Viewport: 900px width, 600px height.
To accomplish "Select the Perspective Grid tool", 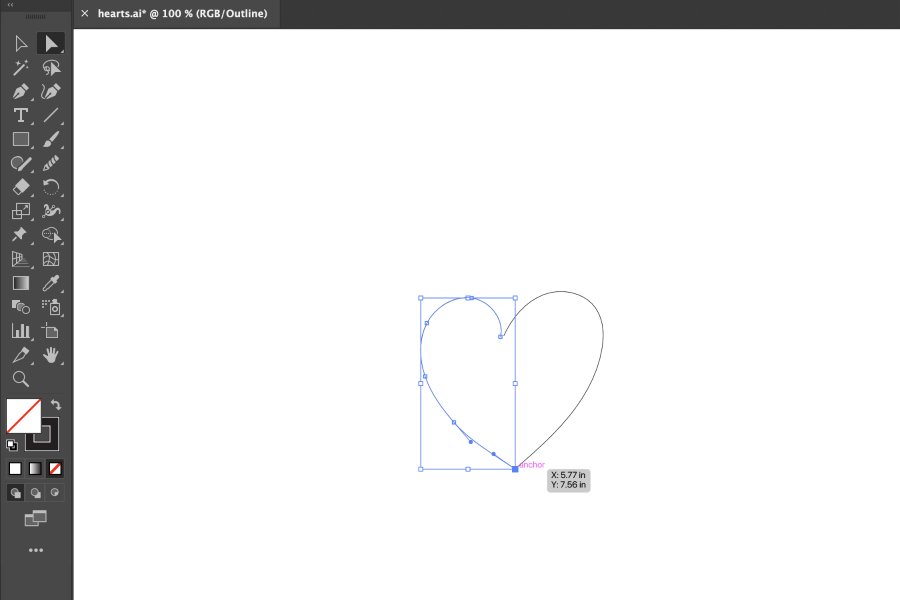I will tap(21, 260).
